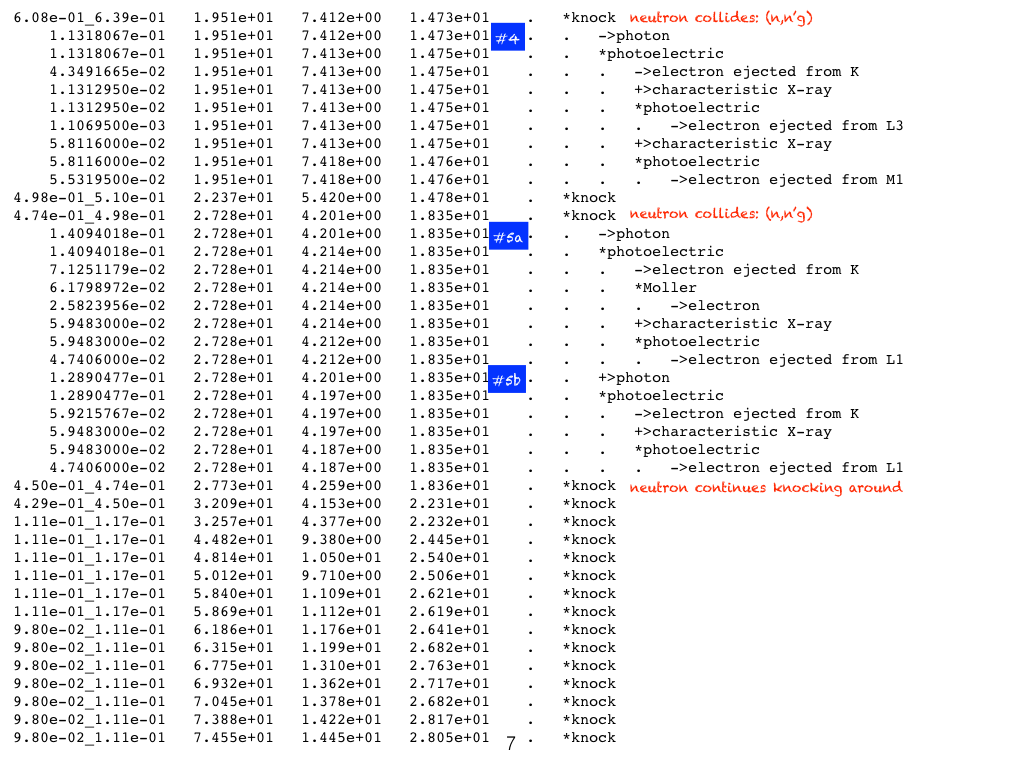Select the value 2.805e+01 in last row

[x=449, y=738]
